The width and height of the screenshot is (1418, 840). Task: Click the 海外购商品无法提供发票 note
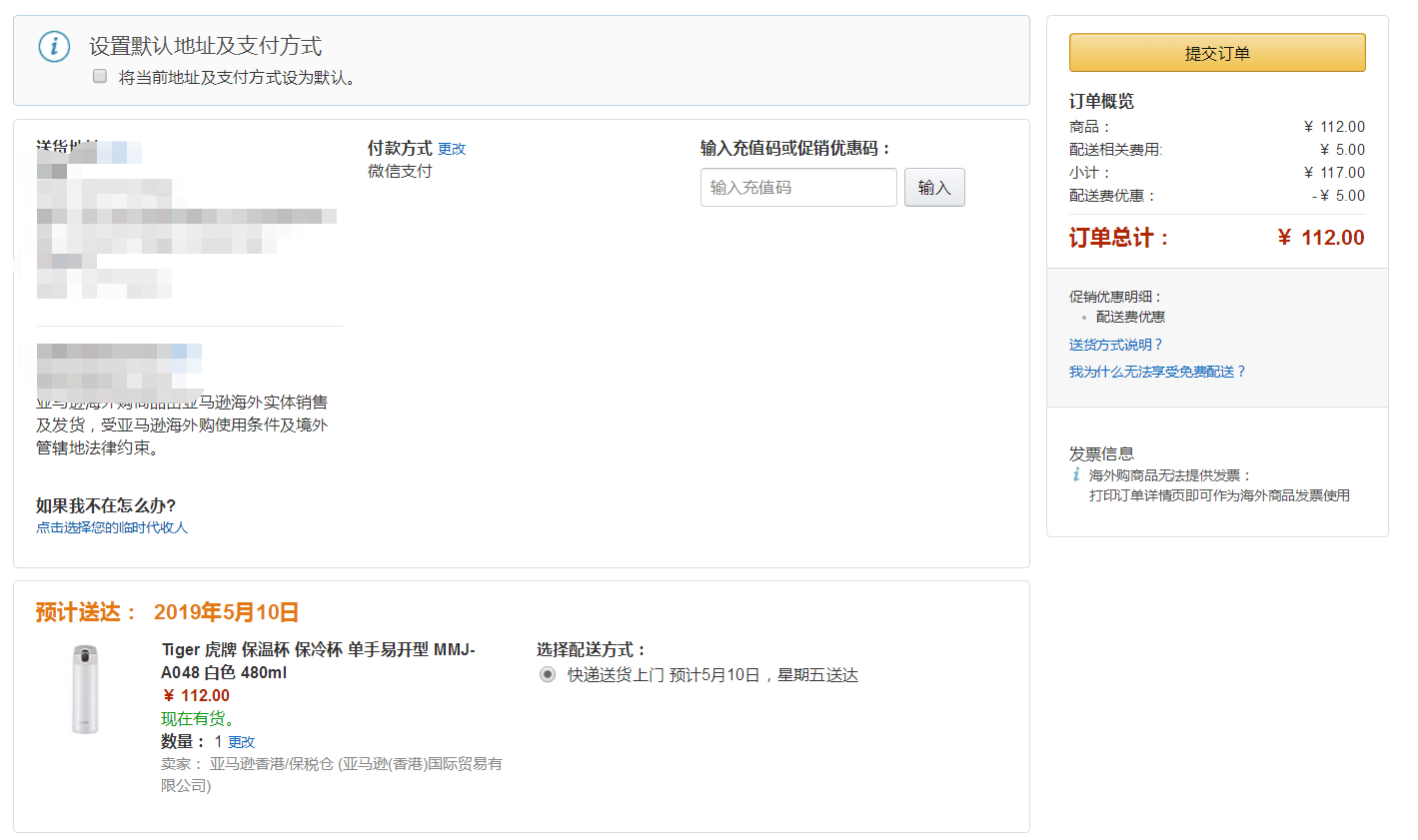click(1170, 475)
